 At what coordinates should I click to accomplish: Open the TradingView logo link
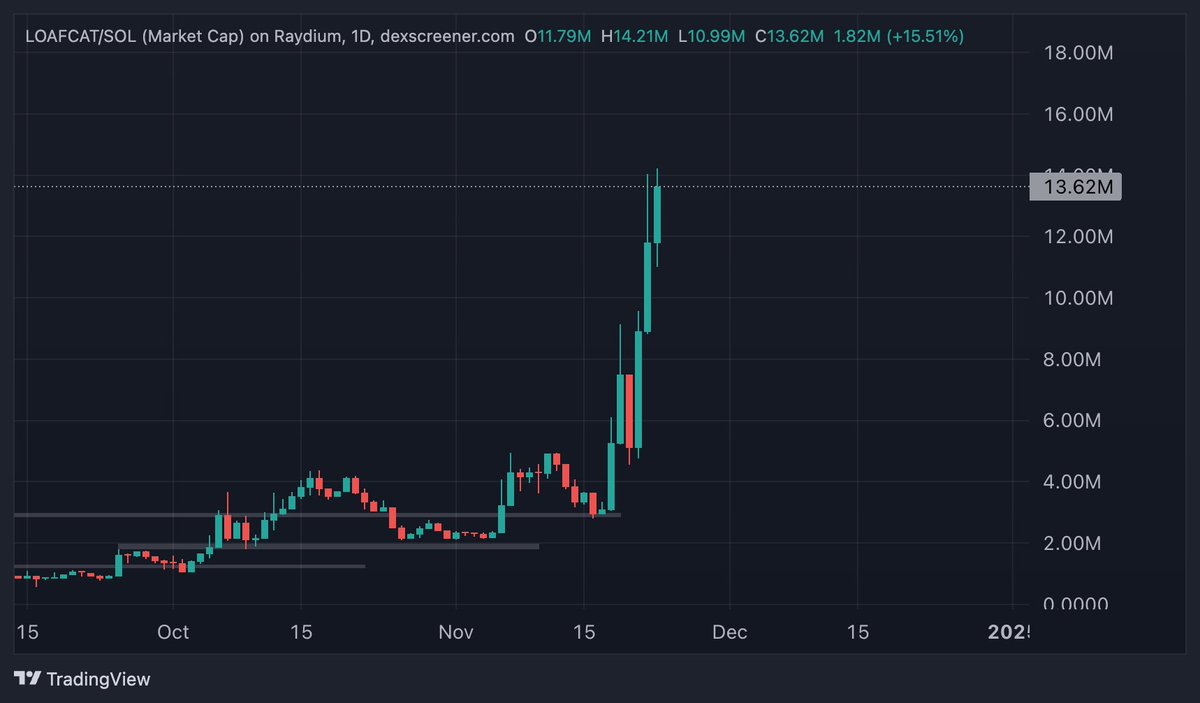click(x=84, y=679)
